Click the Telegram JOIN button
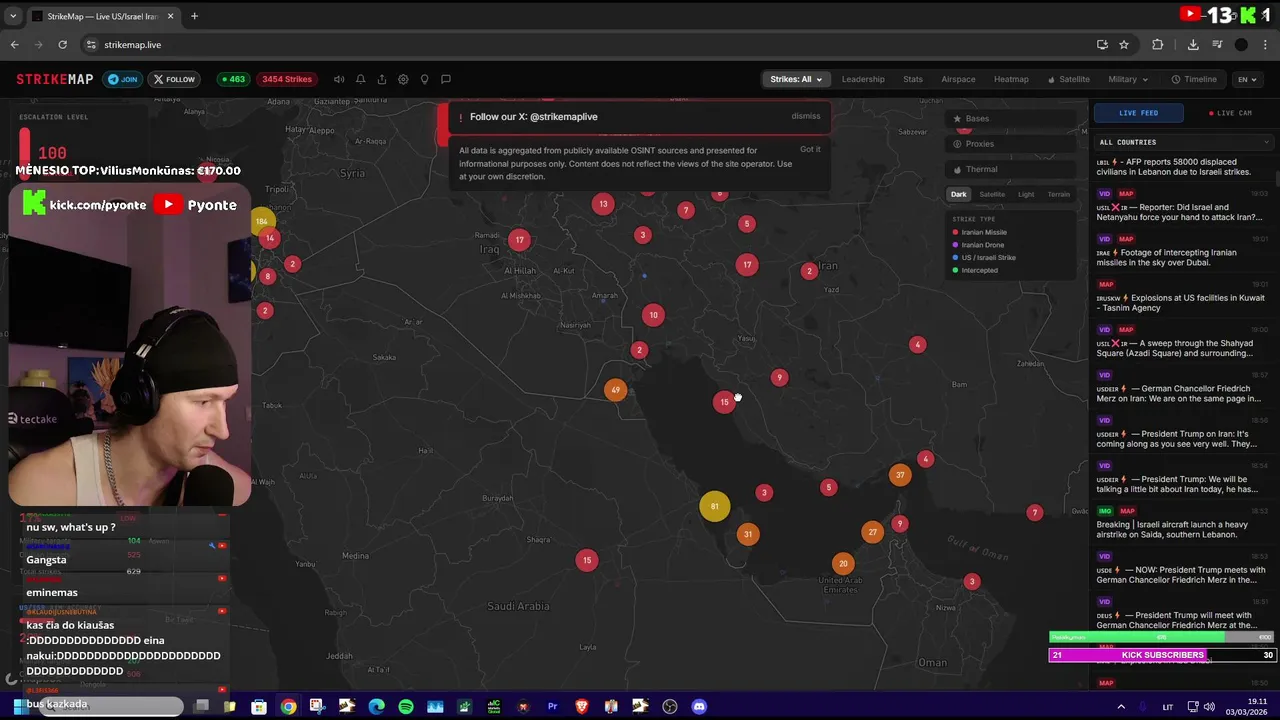The height and width of the screenshot is (720, 1280). tap(123, 79)
